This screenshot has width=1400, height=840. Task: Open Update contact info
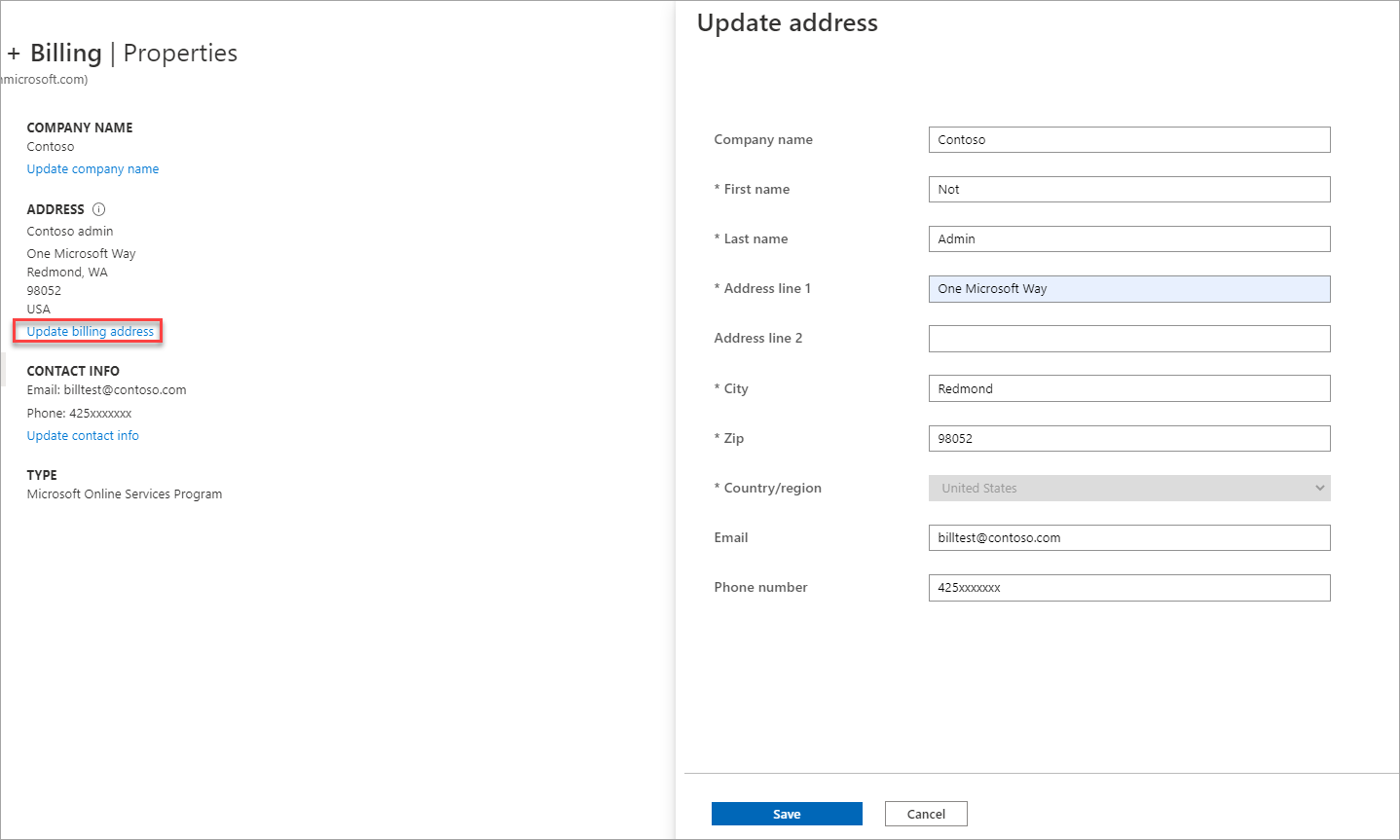[x=83, y=435]
